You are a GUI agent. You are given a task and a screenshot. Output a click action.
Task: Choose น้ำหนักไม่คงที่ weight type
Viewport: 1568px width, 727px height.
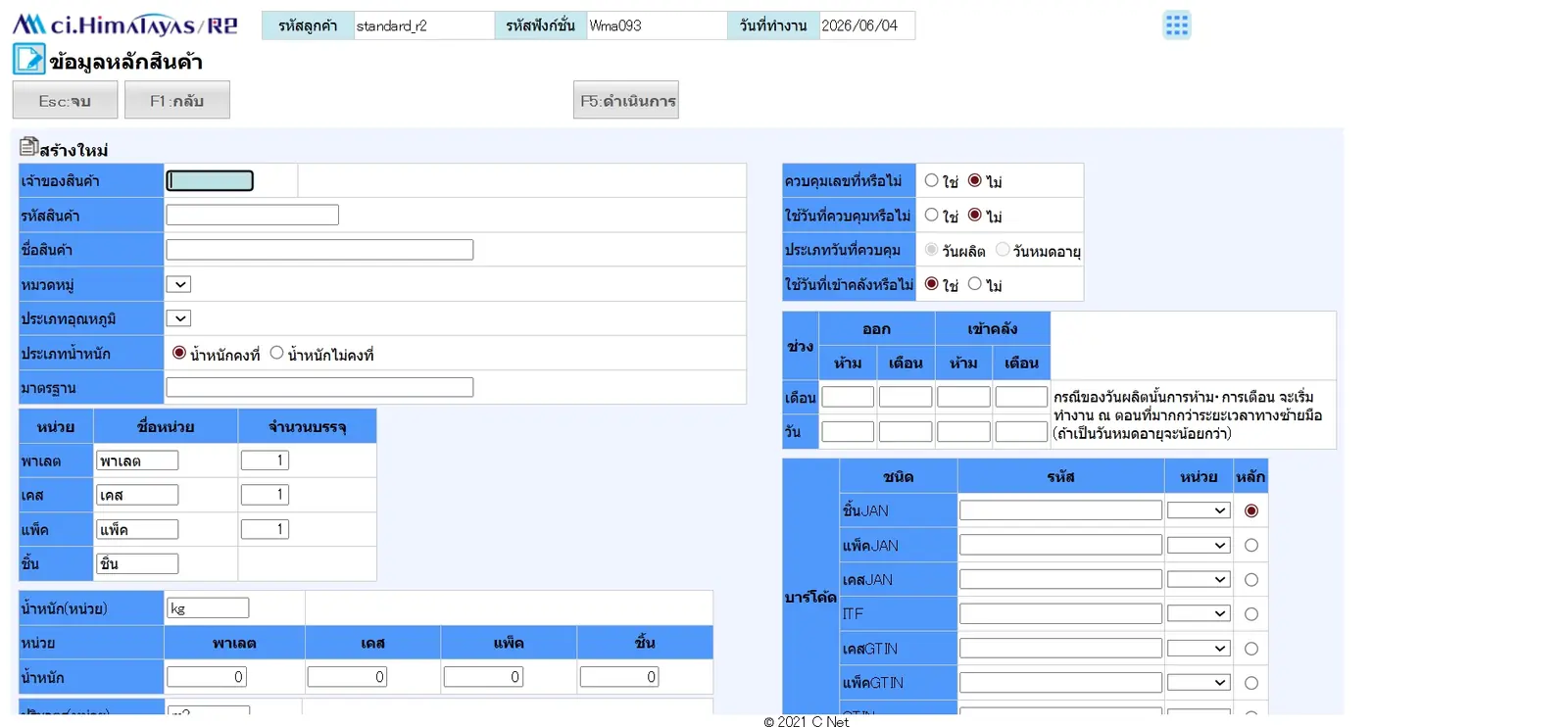coord(276,353)
